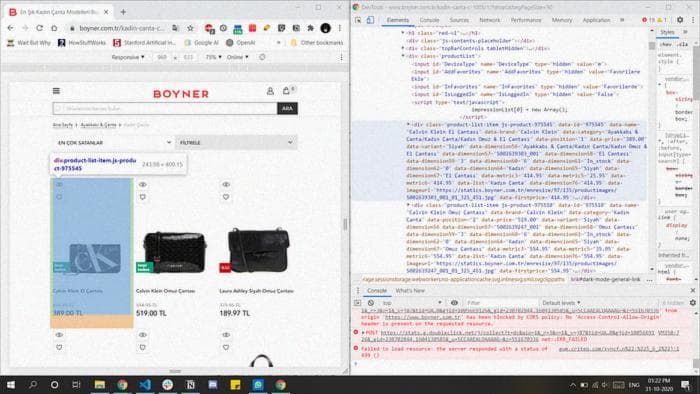Toggle the console live expression eye icon
The width and height of the screenshot is (700, 394).
pos(454,303)
